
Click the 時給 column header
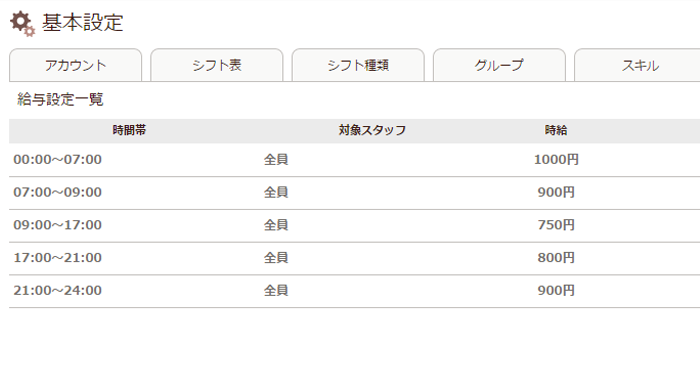click(556, 130)
